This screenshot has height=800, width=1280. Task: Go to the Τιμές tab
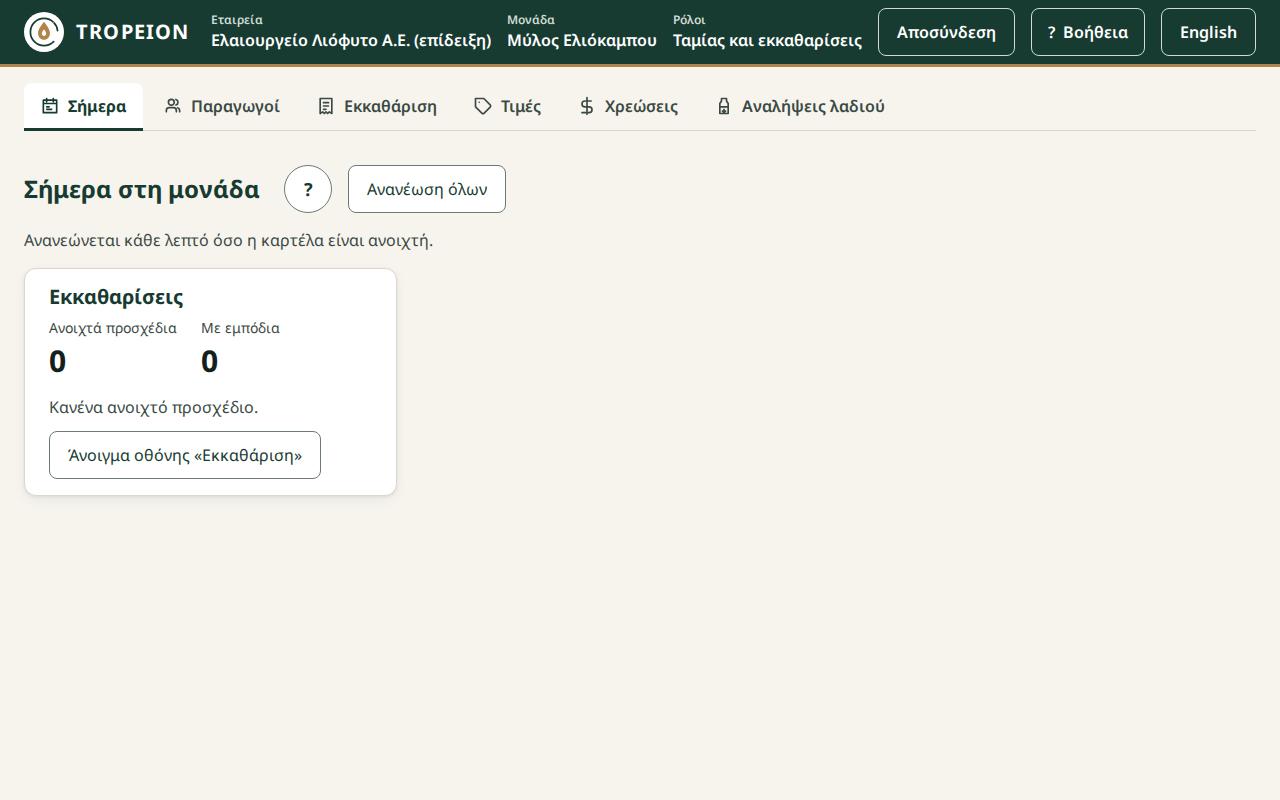pos(508,106)
